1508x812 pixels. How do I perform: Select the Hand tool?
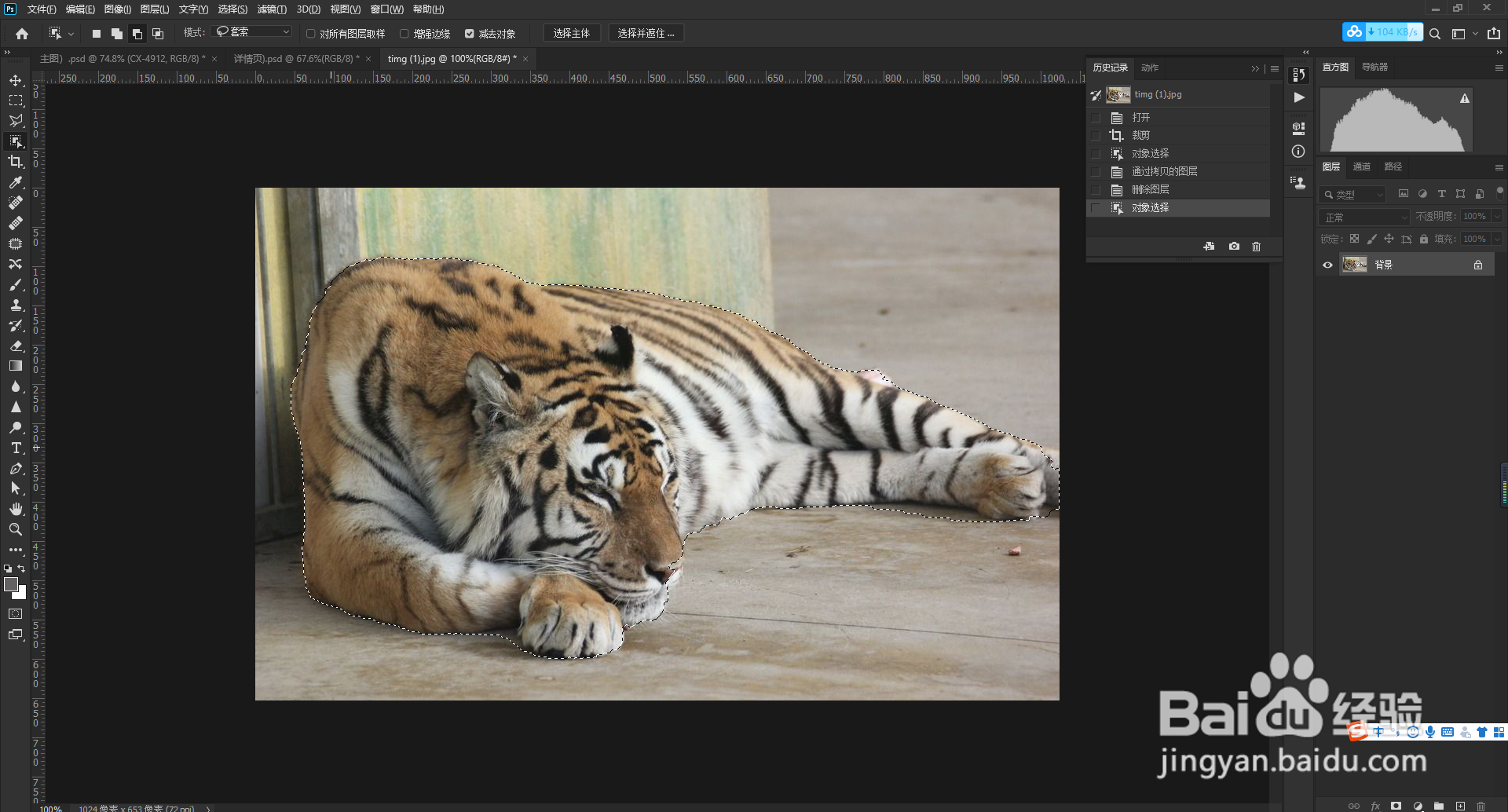16,509
